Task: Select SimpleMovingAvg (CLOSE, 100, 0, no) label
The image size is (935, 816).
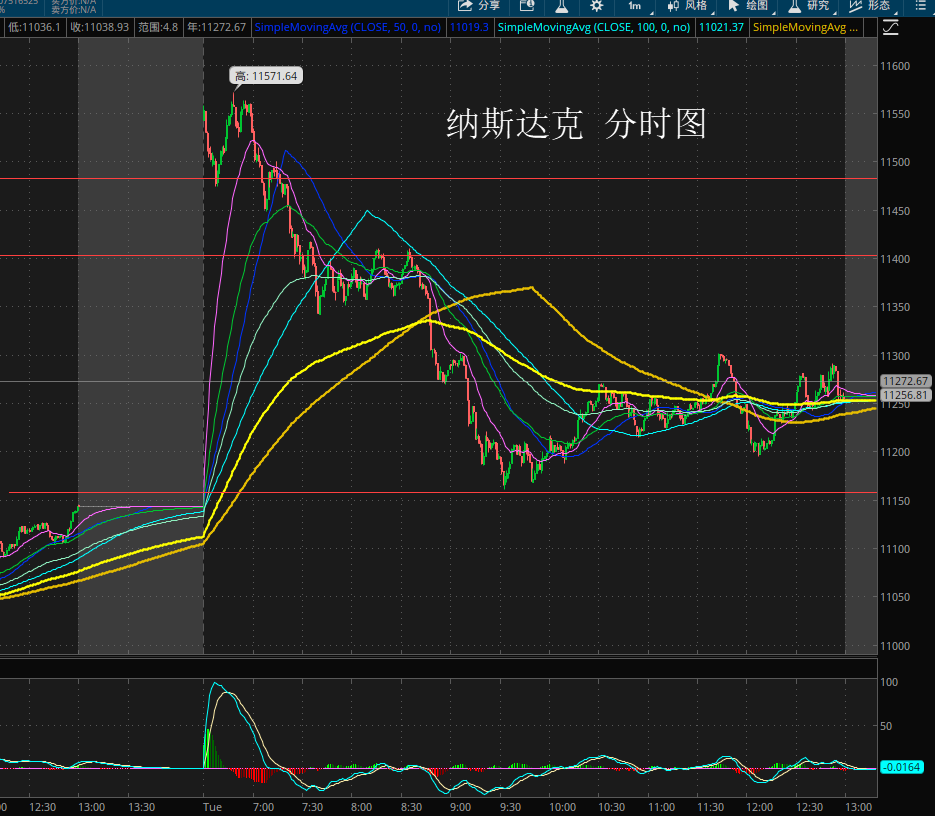Action: click(594, 27)
